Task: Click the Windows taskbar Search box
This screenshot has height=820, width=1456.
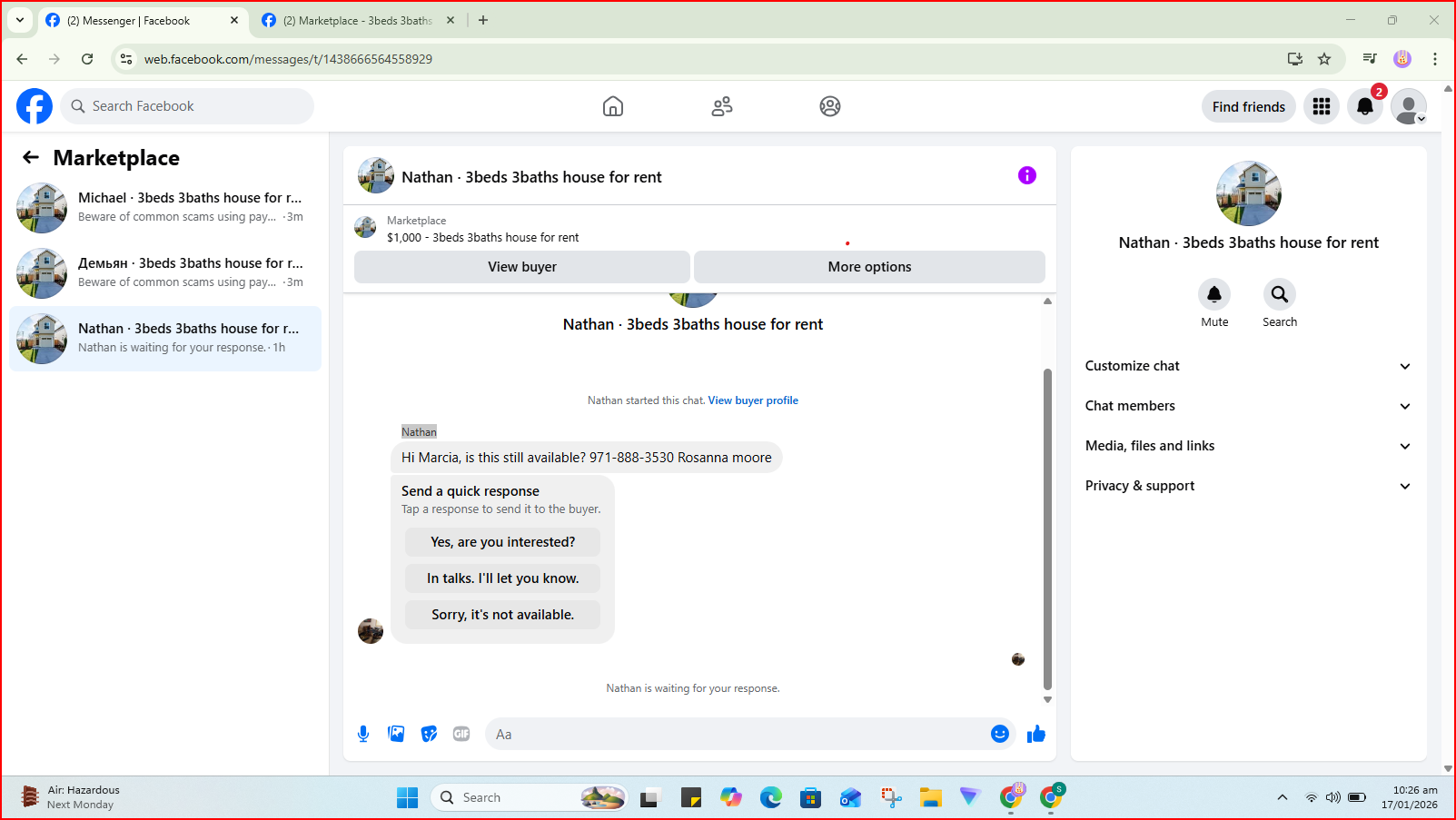Action: (x=530, y=797)
